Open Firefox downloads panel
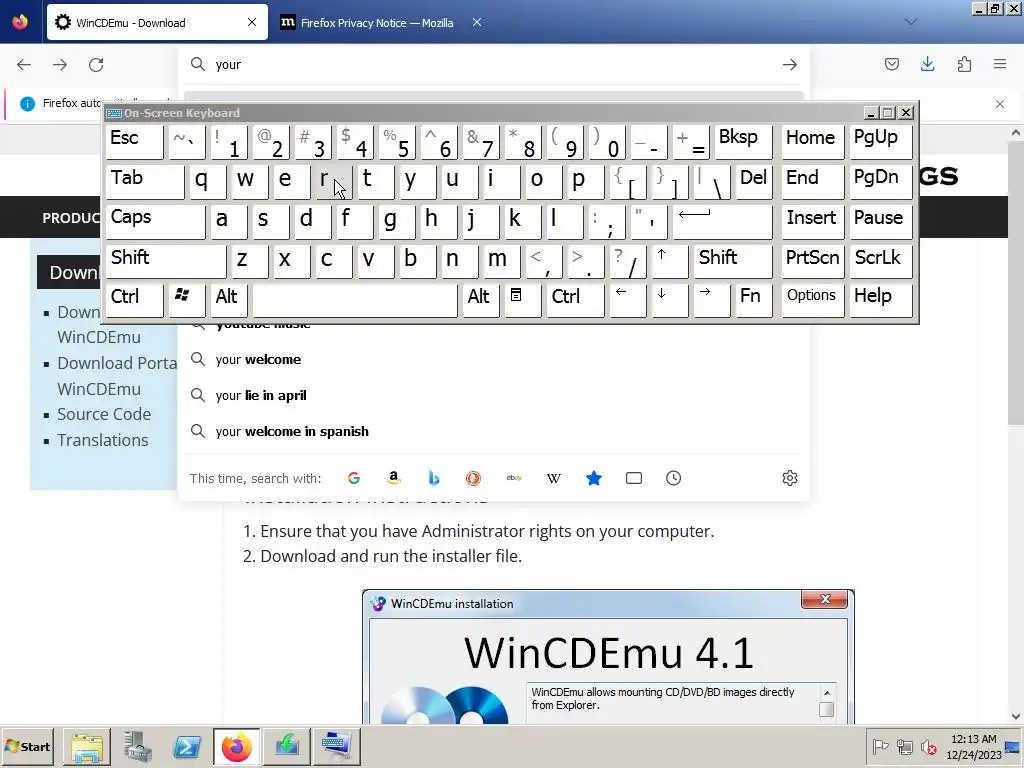Viewport: 1024px width, 768px height. [927, 64]
